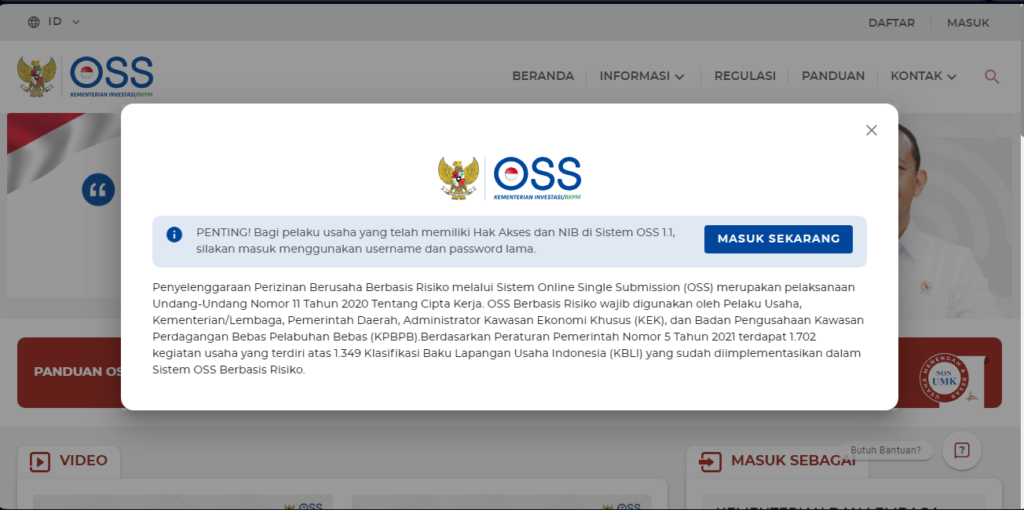Expand the ID language dropdown
The width and height of the screenshot is (1024, 510).
click(x=63, y=22)
